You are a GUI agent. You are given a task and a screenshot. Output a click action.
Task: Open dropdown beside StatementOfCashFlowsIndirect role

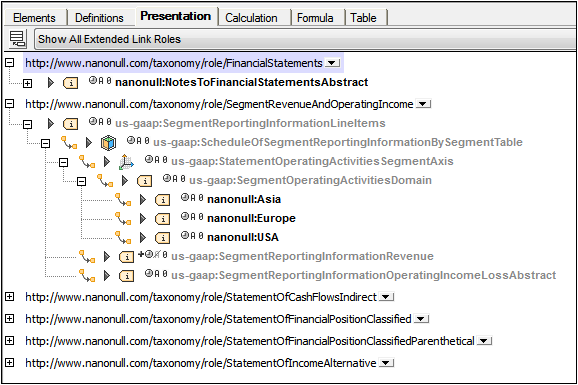coord(387,297)
